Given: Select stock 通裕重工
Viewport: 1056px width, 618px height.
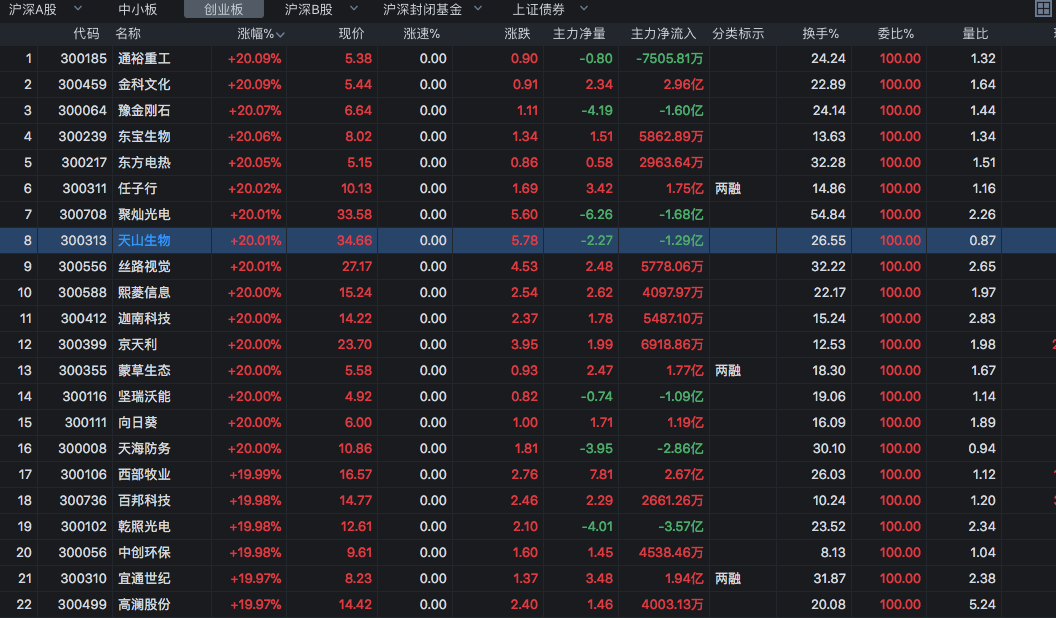Looking at the screenshot, I should [144, 59].
